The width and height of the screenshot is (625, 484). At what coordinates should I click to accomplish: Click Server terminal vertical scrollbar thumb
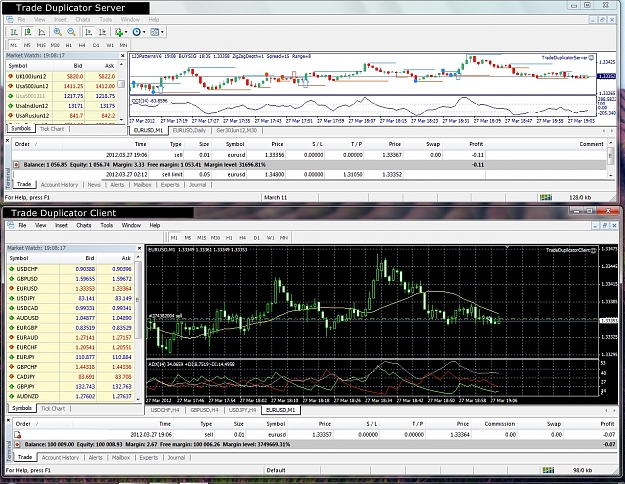(610, 155)
